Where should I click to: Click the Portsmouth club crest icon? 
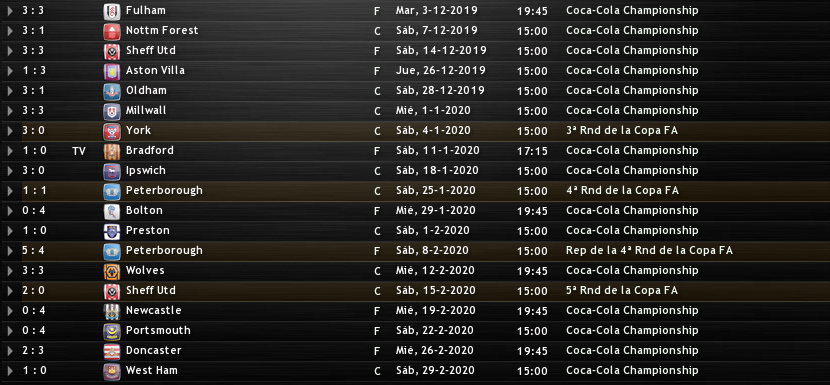pyautogui.click(x=112, y=331)
